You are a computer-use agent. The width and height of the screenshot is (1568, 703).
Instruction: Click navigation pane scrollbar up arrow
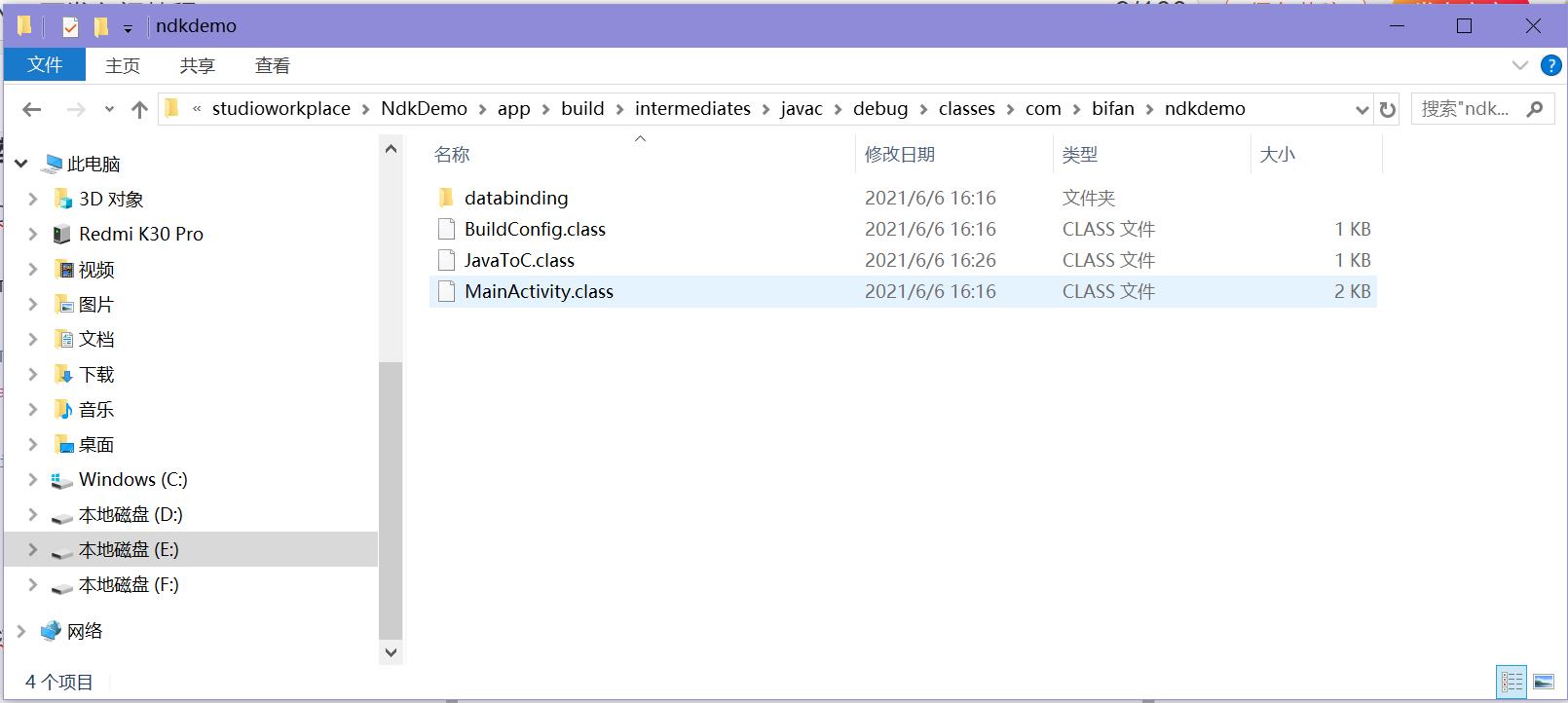click(391, 149)
